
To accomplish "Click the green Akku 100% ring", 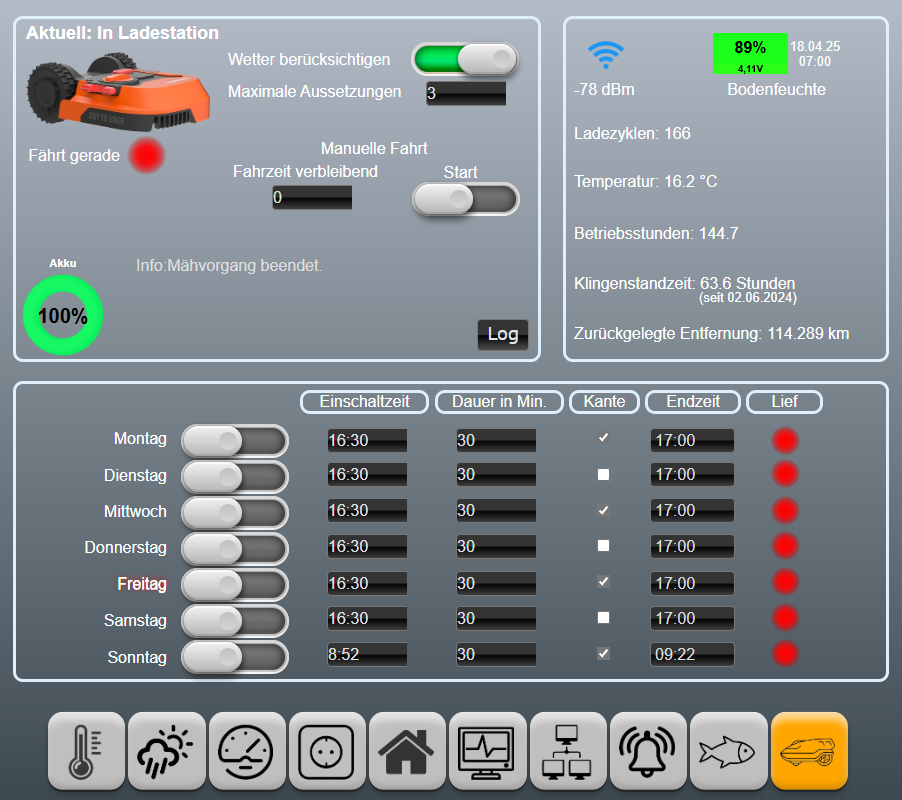I will pyautogui.click(x=63, y=315).
